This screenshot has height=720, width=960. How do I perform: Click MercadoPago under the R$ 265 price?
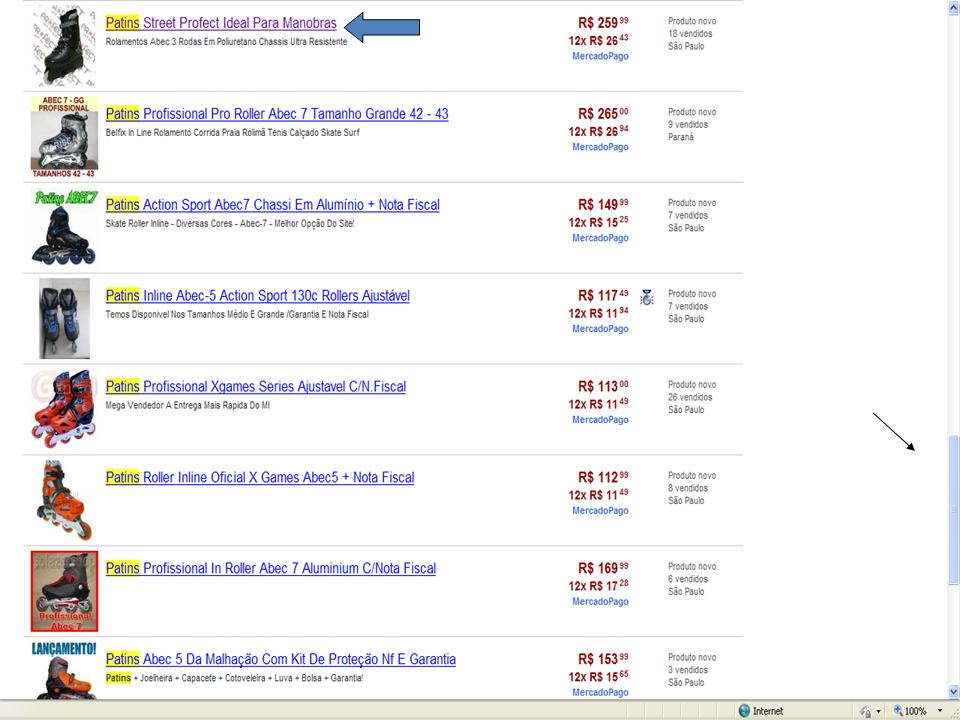(x=600, y=147)
